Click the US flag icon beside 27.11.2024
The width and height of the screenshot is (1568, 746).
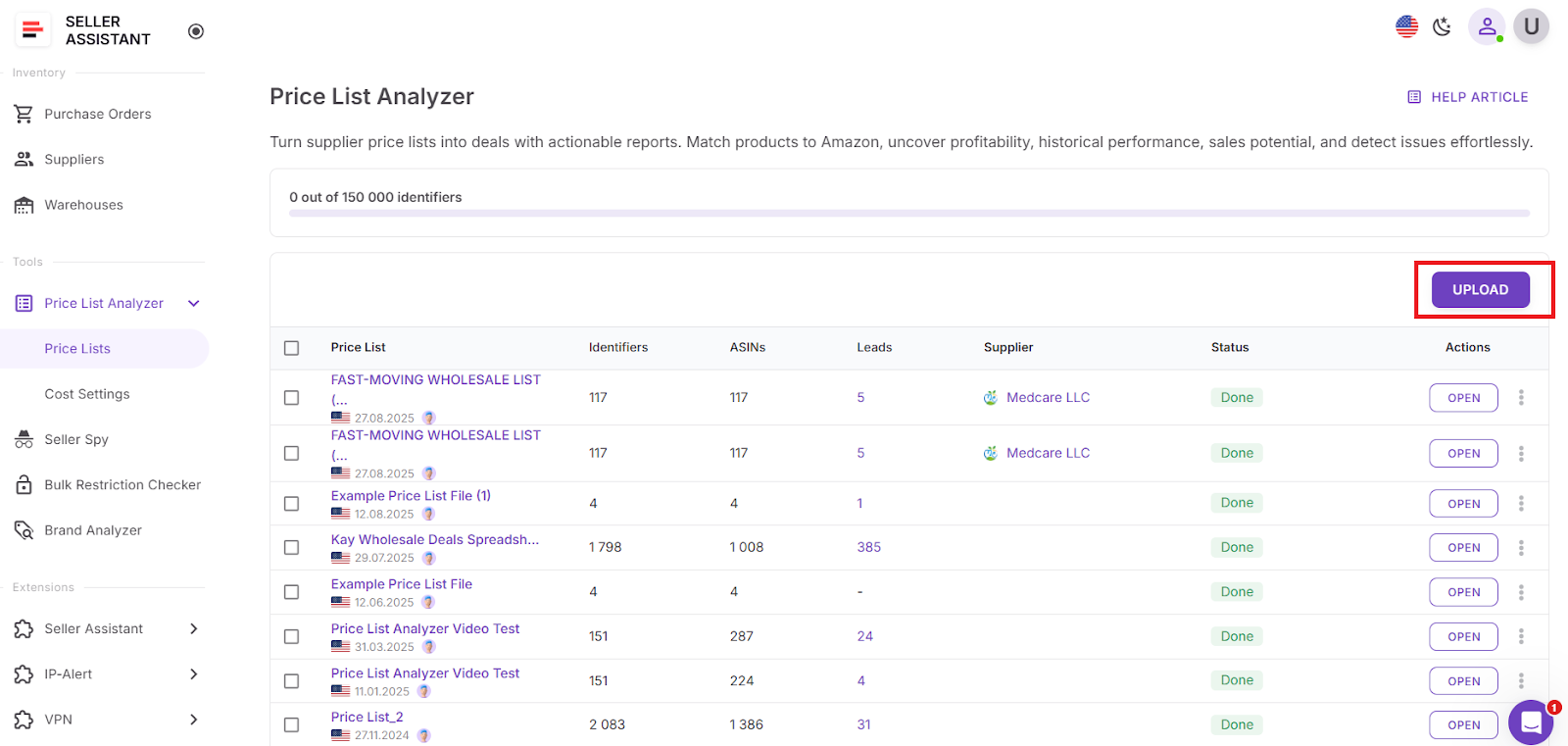pos(340,735)
